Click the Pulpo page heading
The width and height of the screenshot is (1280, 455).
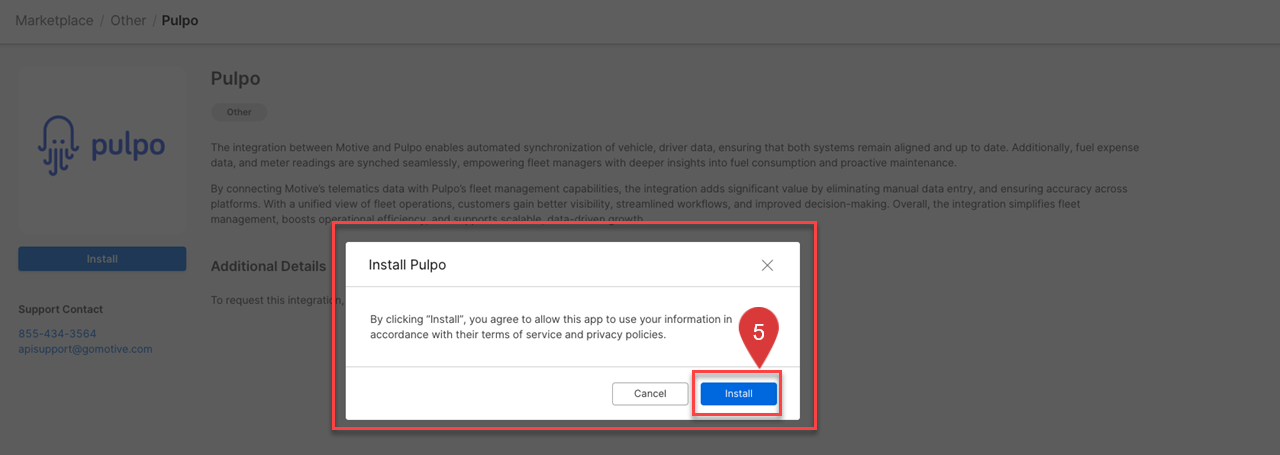tap(235, 78)
